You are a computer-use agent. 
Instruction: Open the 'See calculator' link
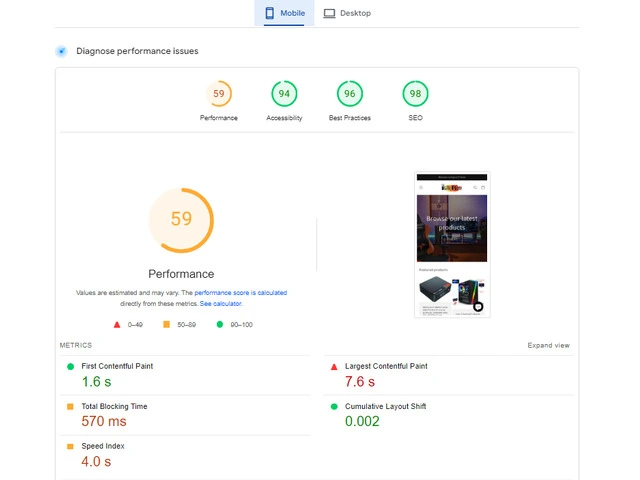pos(221,304)
